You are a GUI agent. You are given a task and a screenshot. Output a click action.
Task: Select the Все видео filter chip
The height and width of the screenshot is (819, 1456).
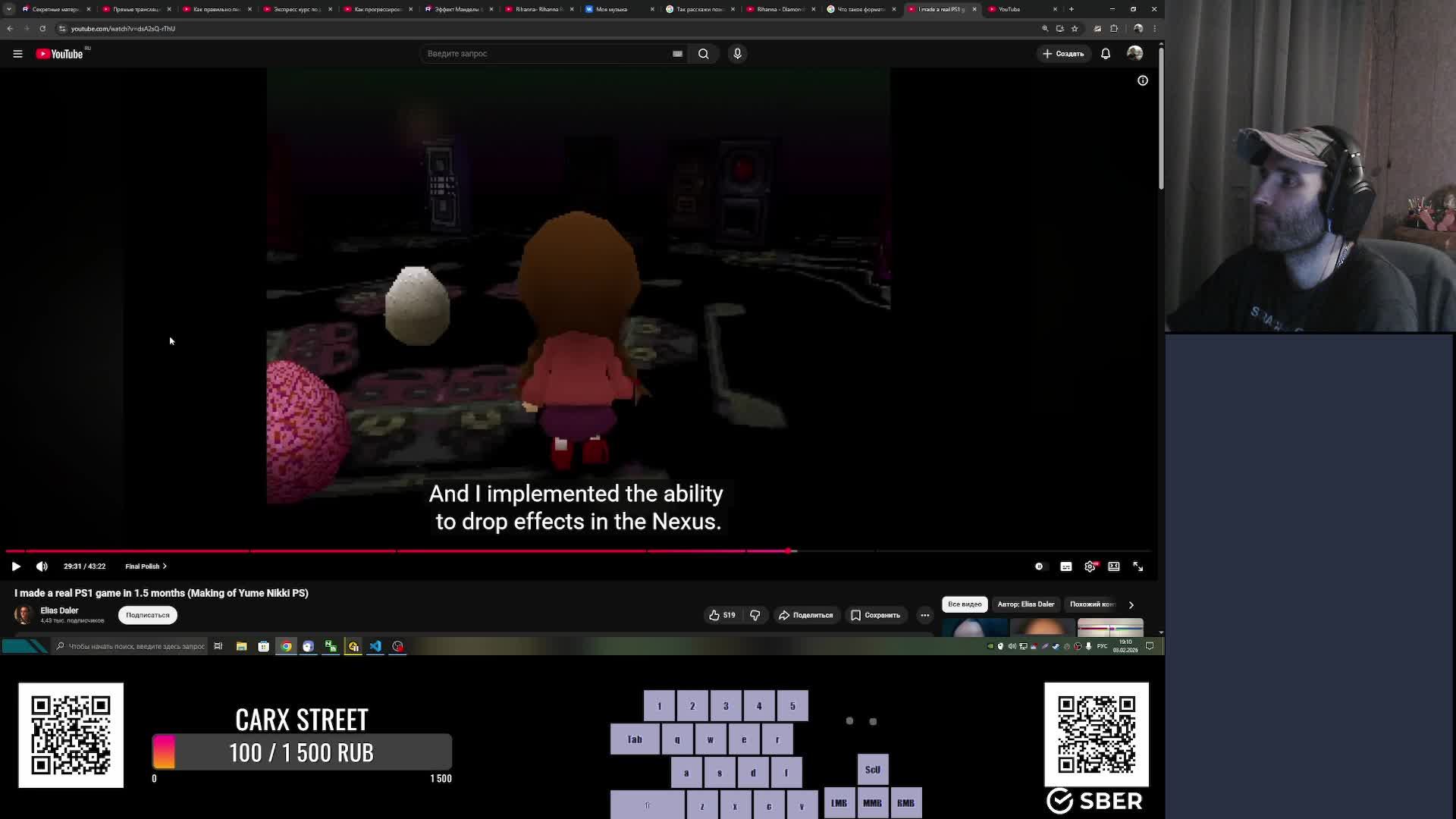[964, 604]
